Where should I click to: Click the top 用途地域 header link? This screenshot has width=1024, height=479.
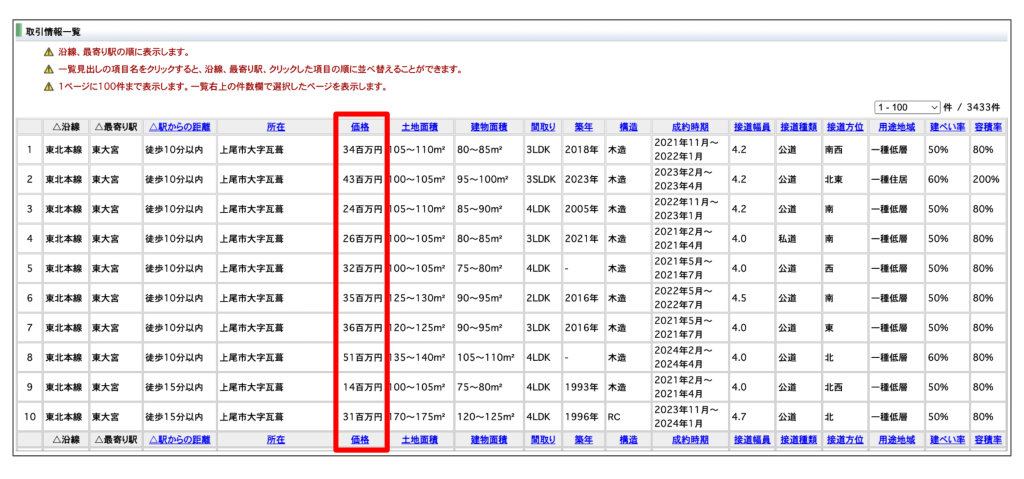(895, 127)
